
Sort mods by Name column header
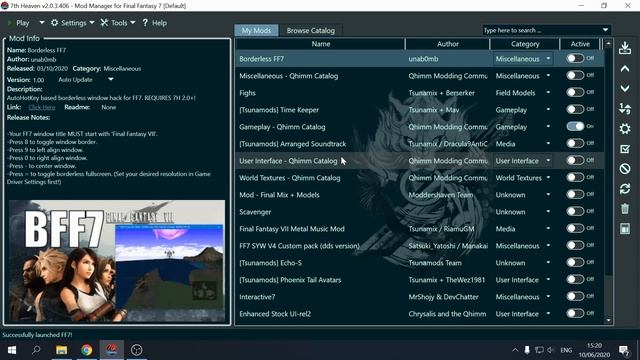[320, 44]
